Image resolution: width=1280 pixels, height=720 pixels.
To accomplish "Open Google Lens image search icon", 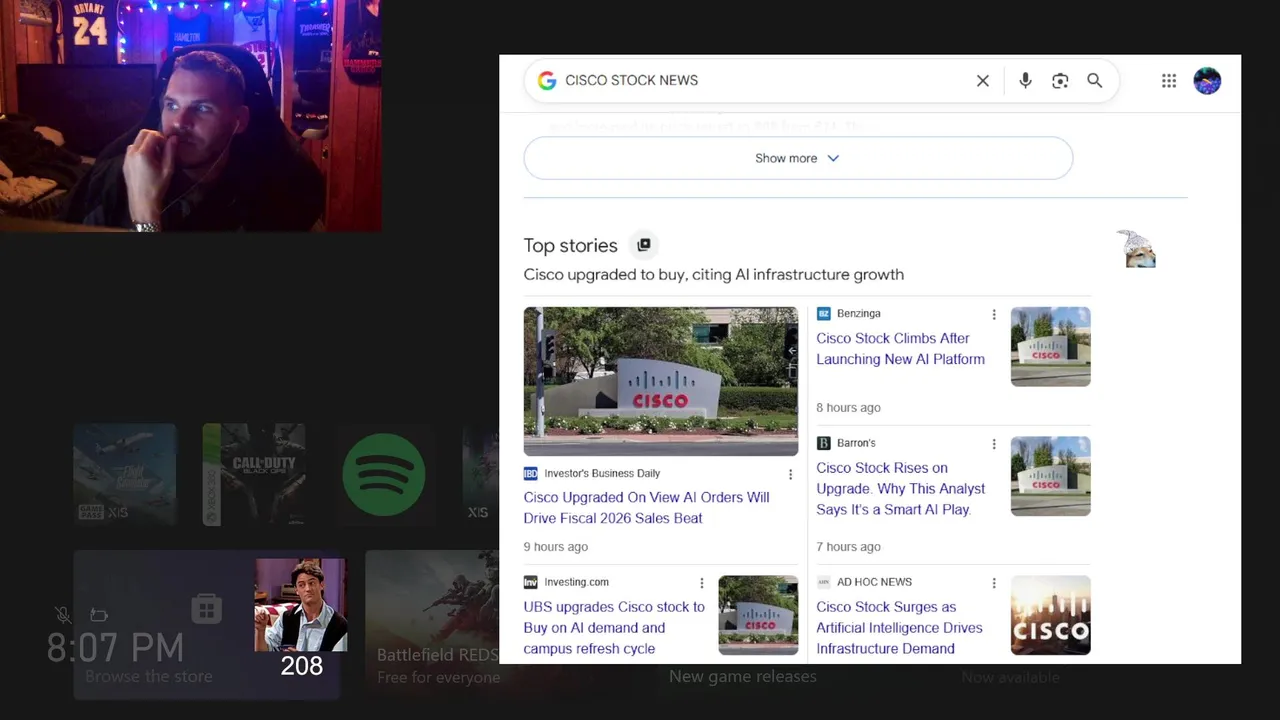I will point(1060,81).
